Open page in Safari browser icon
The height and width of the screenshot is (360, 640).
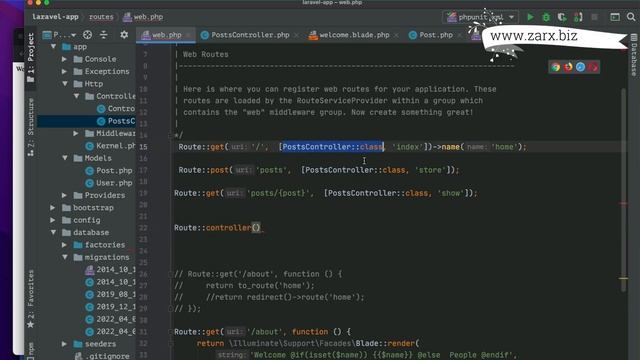(x=580, y=67)
